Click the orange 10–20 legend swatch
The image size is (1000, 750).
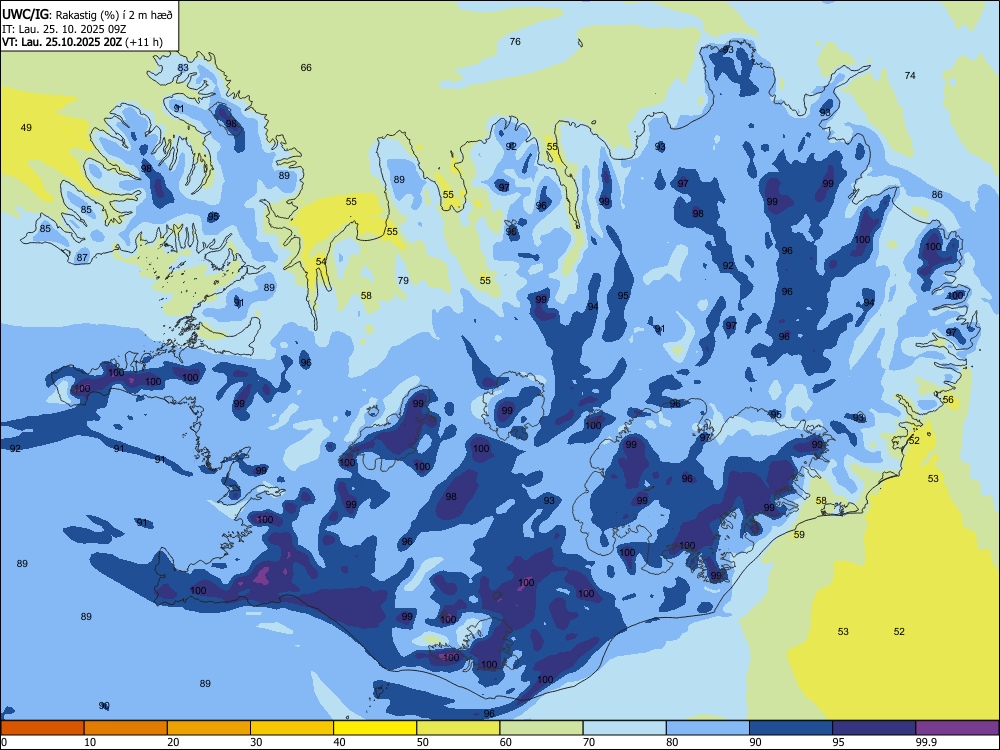coord(126,728)
